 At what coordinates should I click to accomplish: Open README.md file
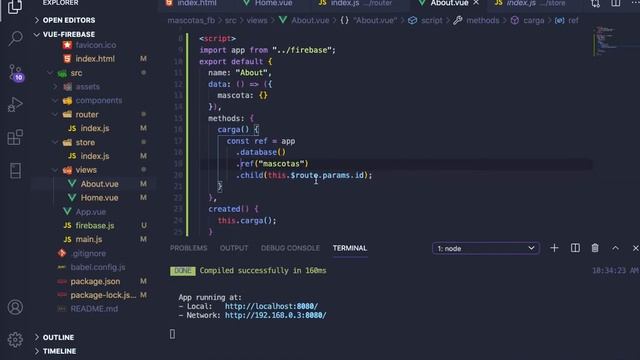[x=94, y=309]
